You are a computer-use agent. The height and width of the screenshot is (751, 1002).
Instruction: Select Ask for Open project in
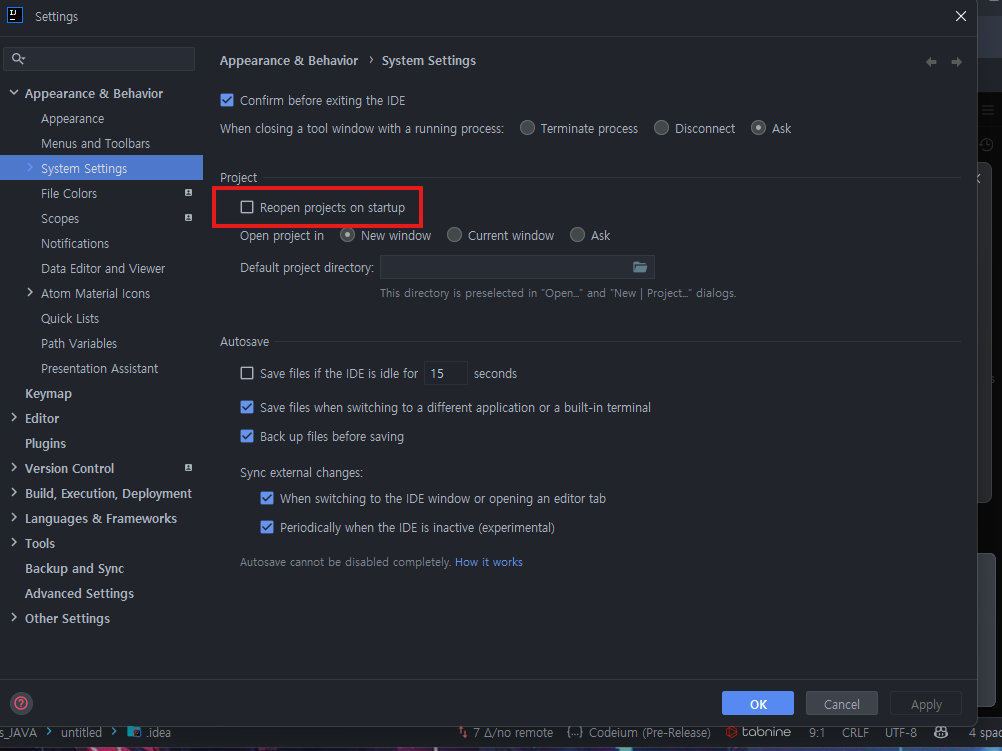[x=577, y=235]
